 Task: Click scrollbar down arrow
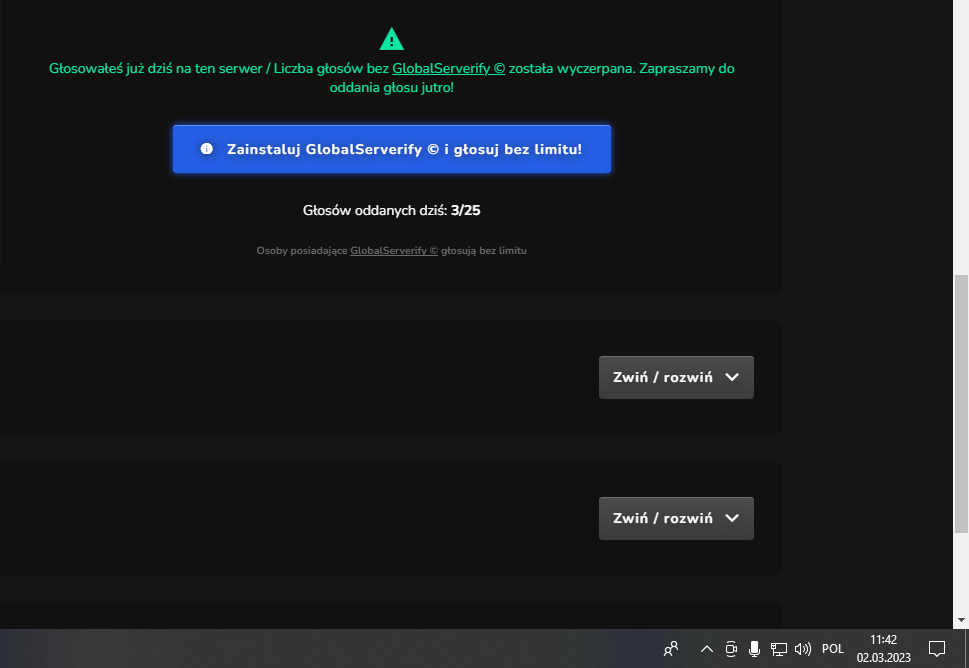tap(961, 620)
